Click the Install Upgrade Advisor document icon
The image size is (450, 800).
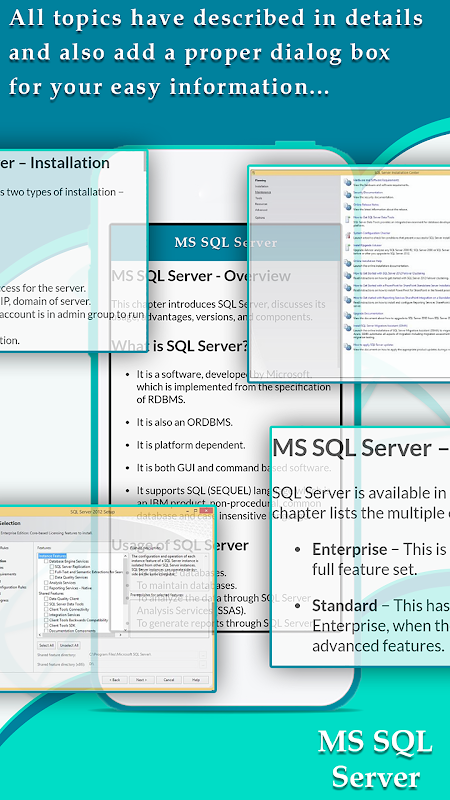pyautogui.click(x=347, y=247)
